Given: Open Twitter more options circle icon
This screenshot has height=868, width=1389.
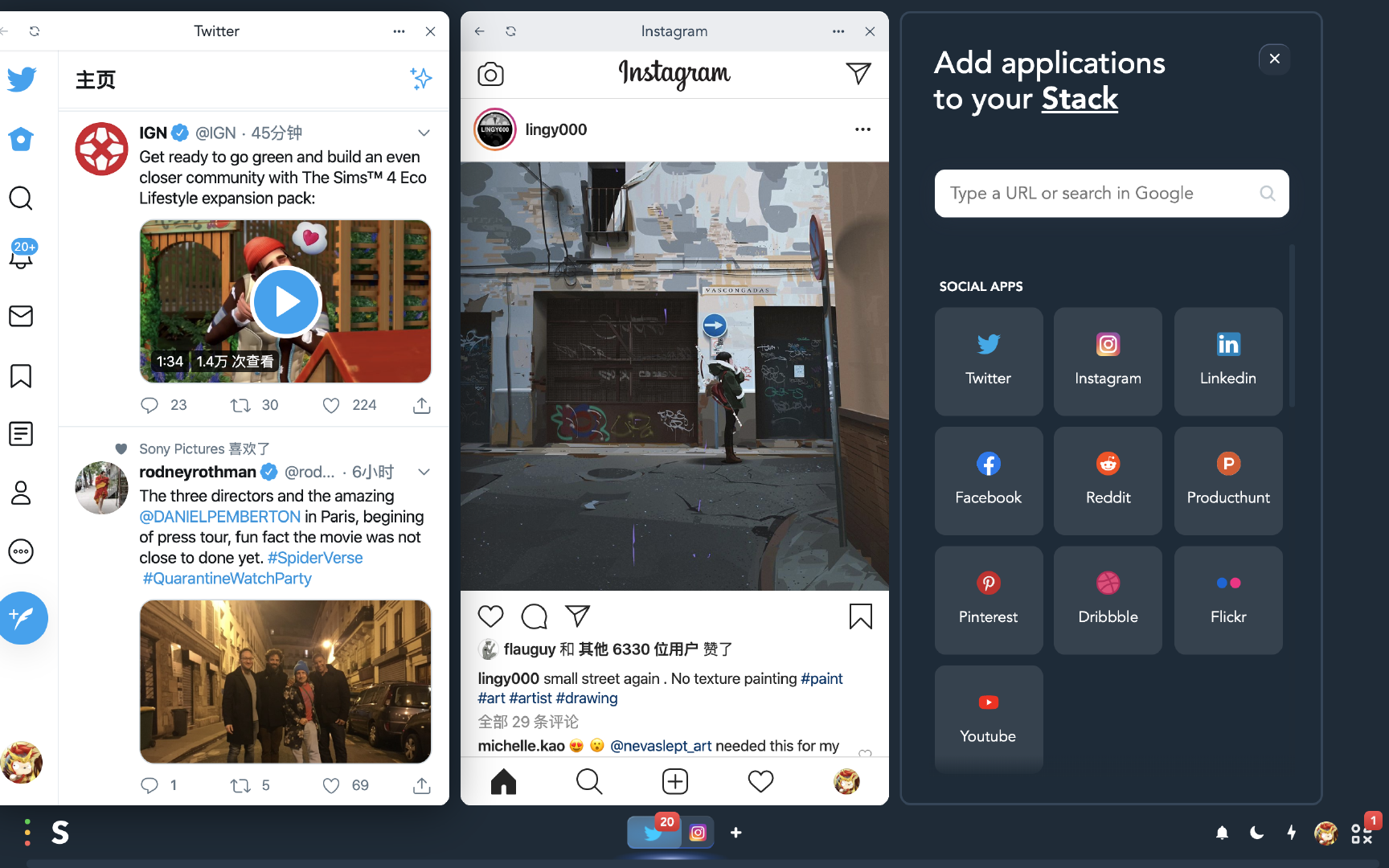Looking at the screenshot, I should pyautogui.click(x=21, y=551).
